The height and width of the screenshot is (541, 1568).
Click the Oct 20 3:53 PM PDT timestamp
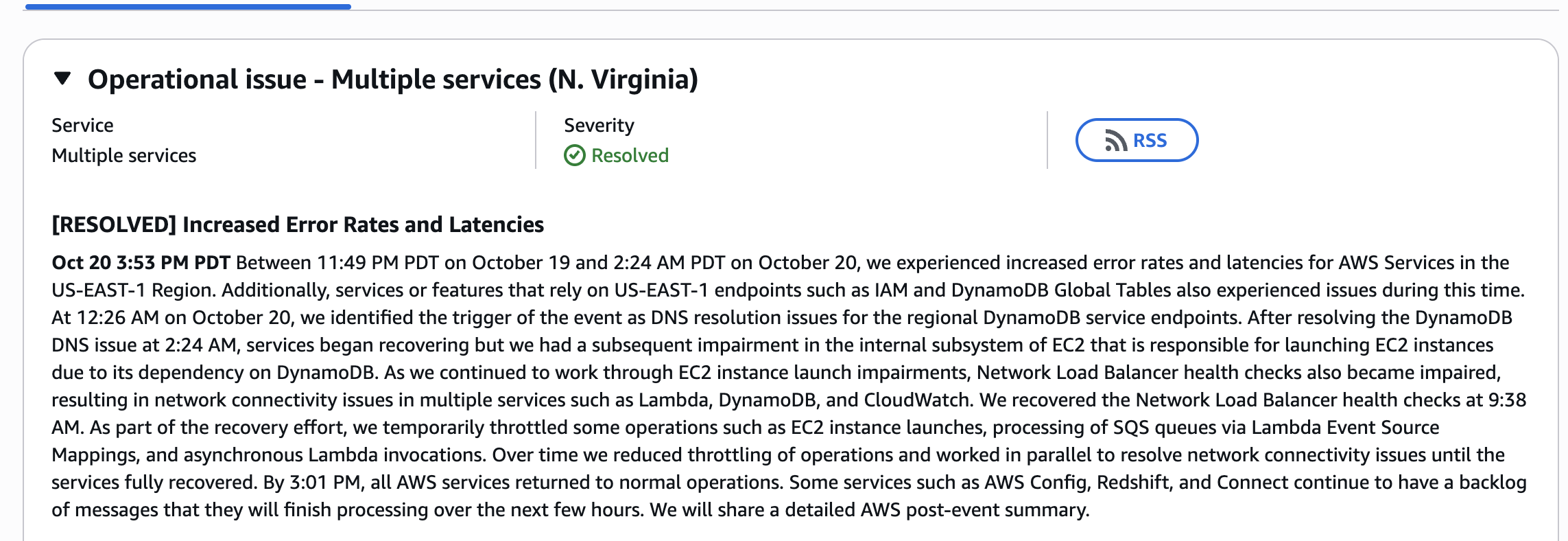click(141, 263)
